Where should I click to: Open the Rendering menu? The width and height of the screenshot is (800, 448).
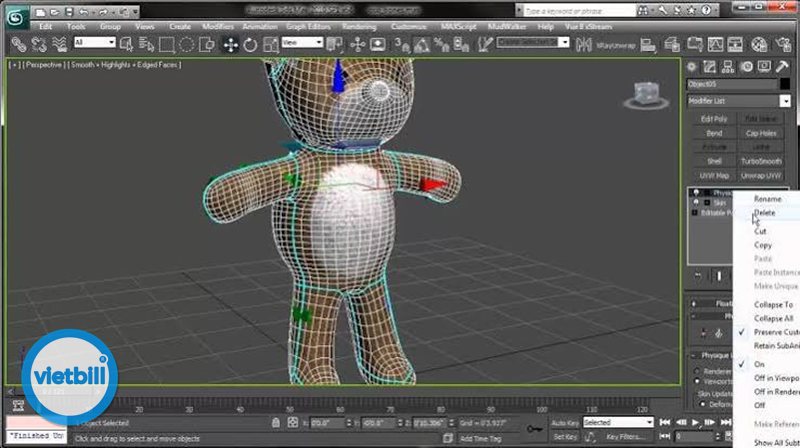(x=359, y=27)
